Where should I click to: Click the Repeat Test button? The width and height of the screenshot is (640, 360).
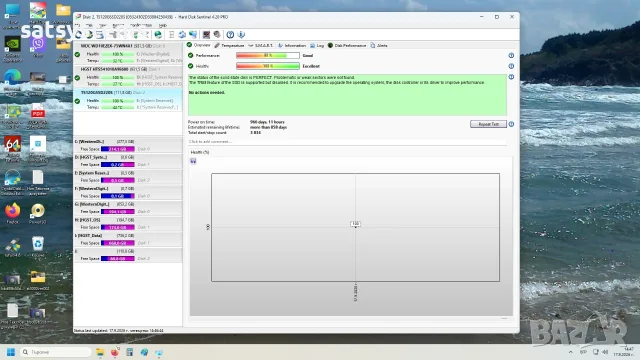tap(488, 124)
